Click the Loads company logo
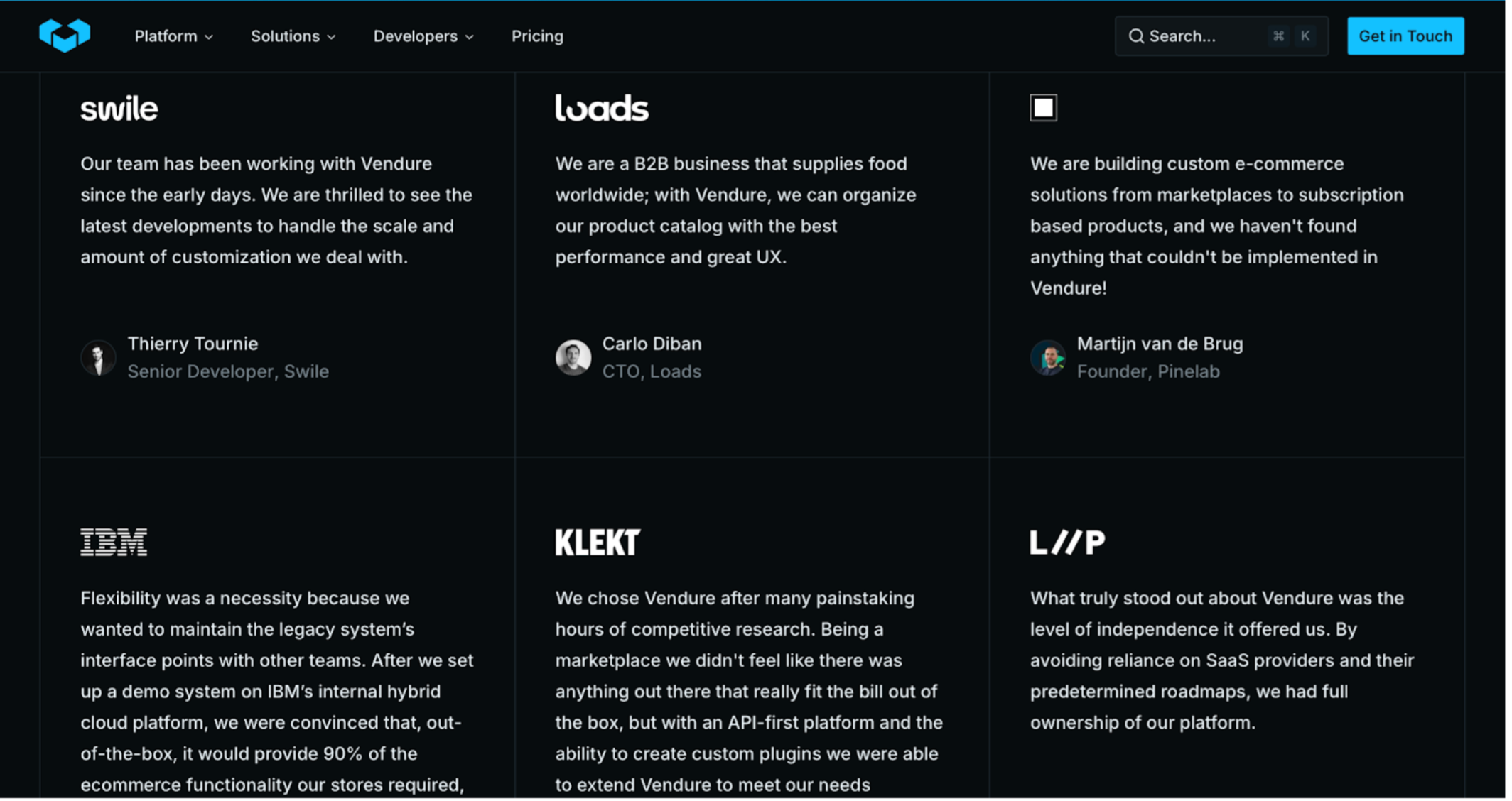Viewport: 1512px width, 801px height. [602, 109]
